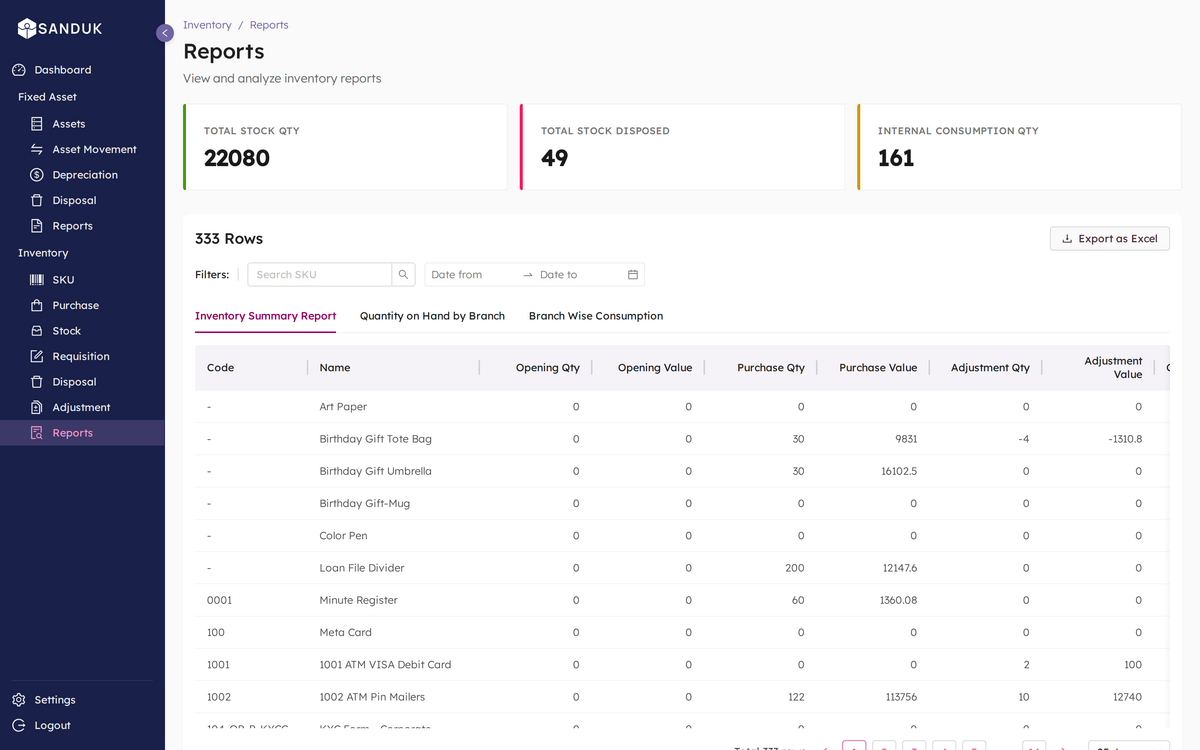Click the Minute Register row name
The height and width of the screenshot is (750, 1200).
[x=359, y=600]
